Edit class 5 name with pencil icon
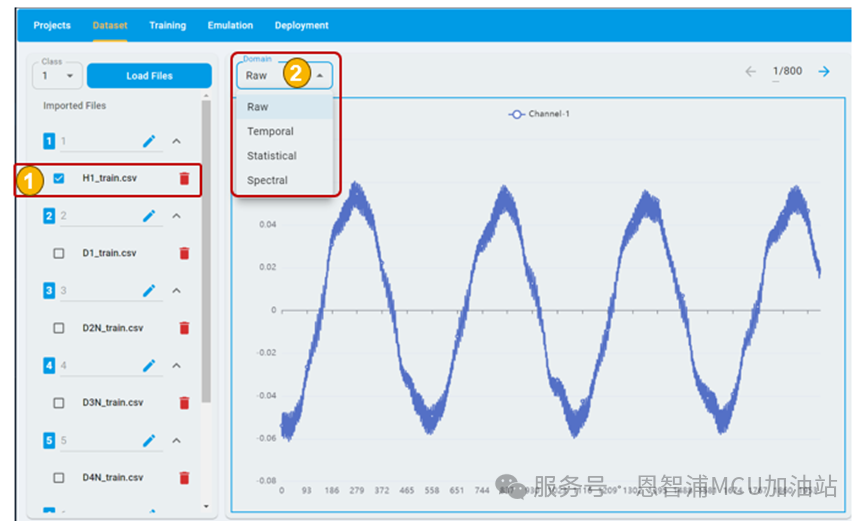This screenshot has width=865, height=521. coord(149,440)
